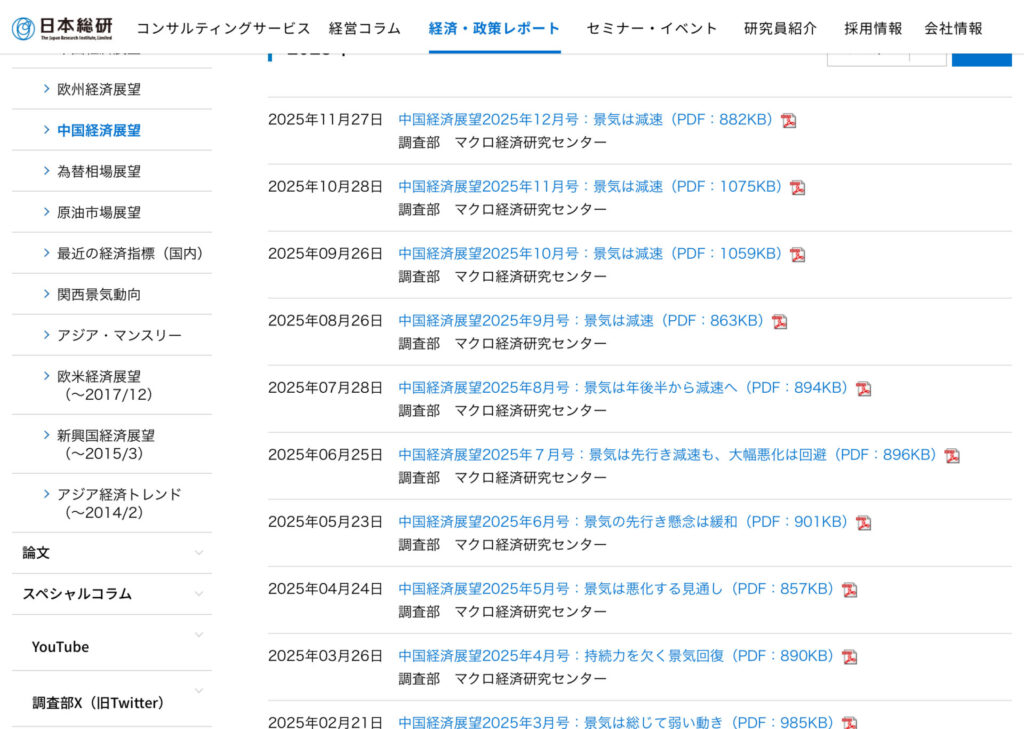This screenshot has width=1024, height=729.
Task: Click PDF icon for 2025年8月号 report
Action: [x=863, y=389]
